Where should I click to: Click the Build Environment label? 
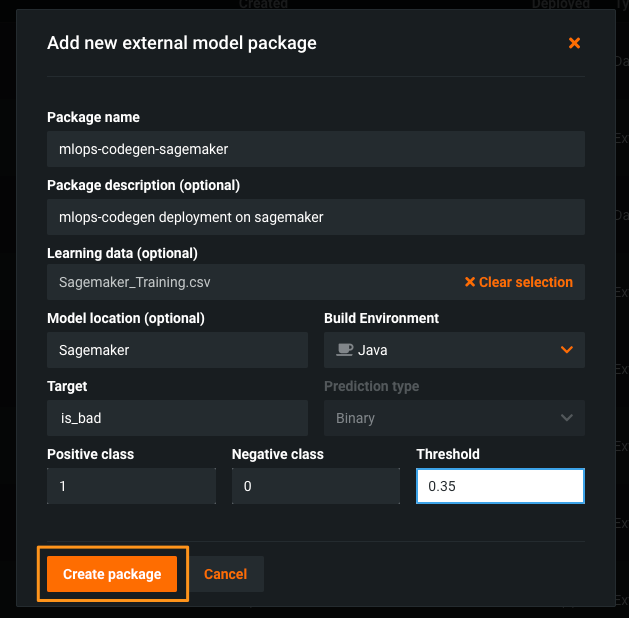381,318
